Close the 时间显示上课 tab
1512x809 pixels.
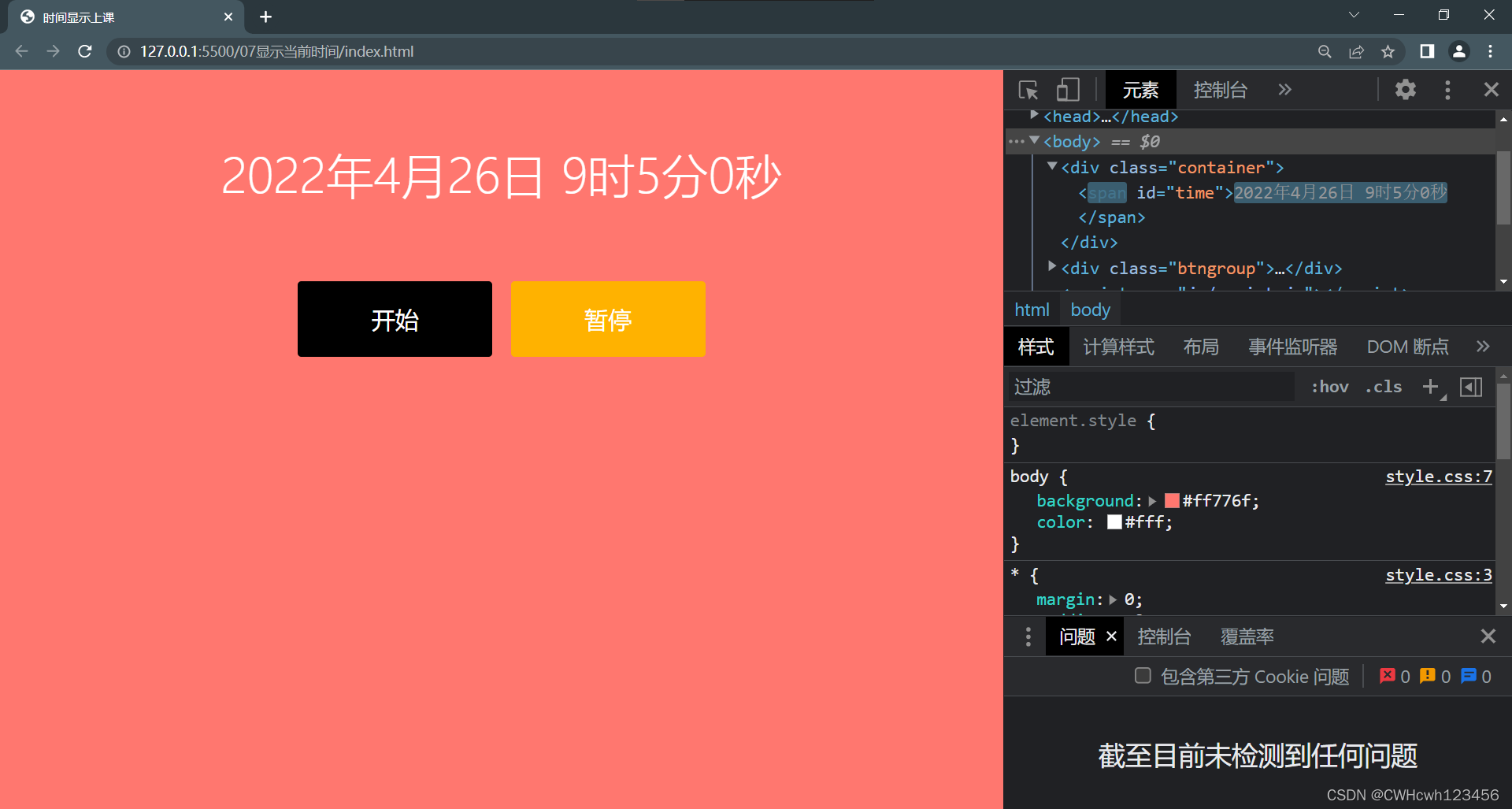point(228,17)
